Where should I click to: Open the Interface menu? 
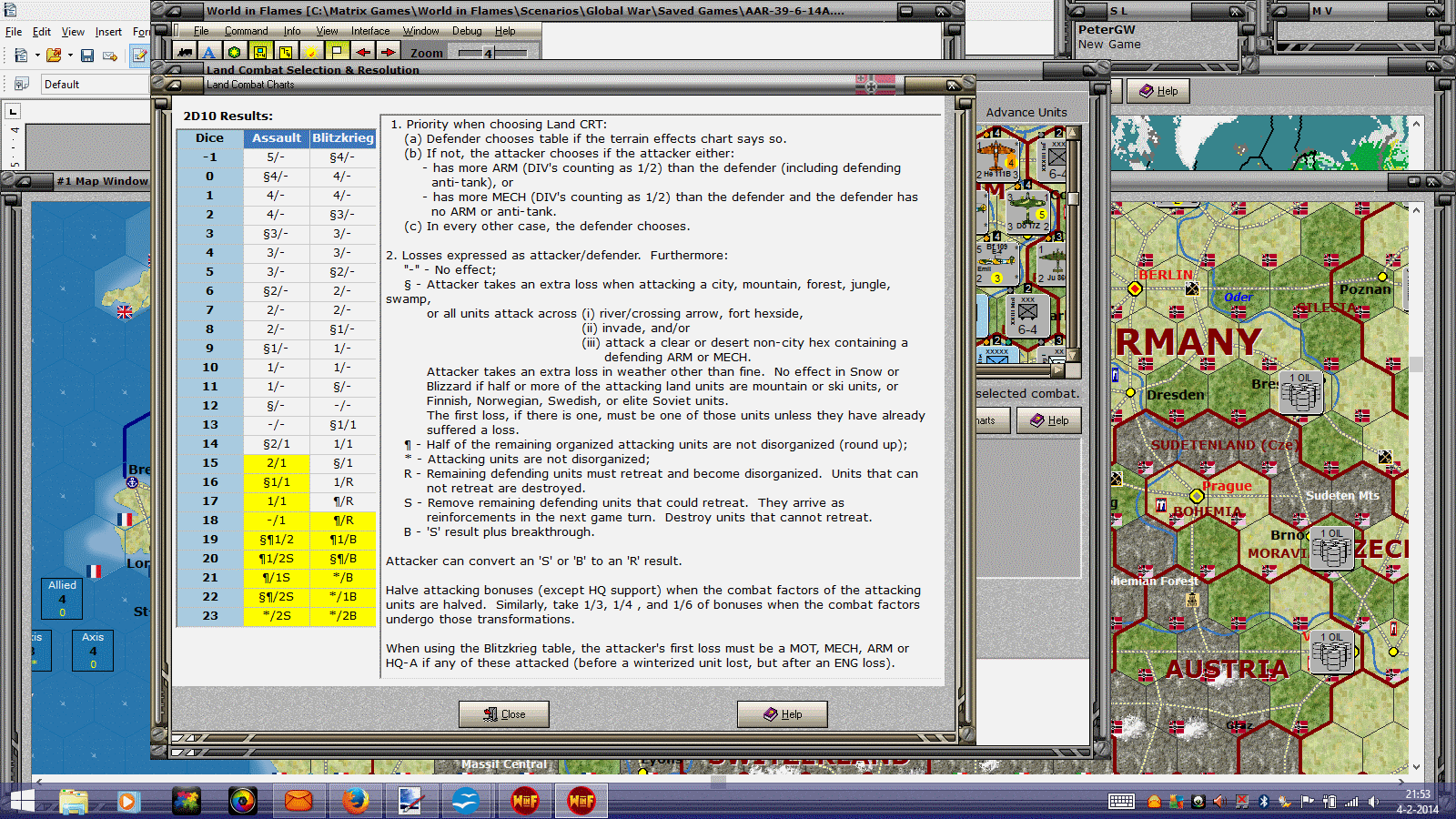pos(370,31)
